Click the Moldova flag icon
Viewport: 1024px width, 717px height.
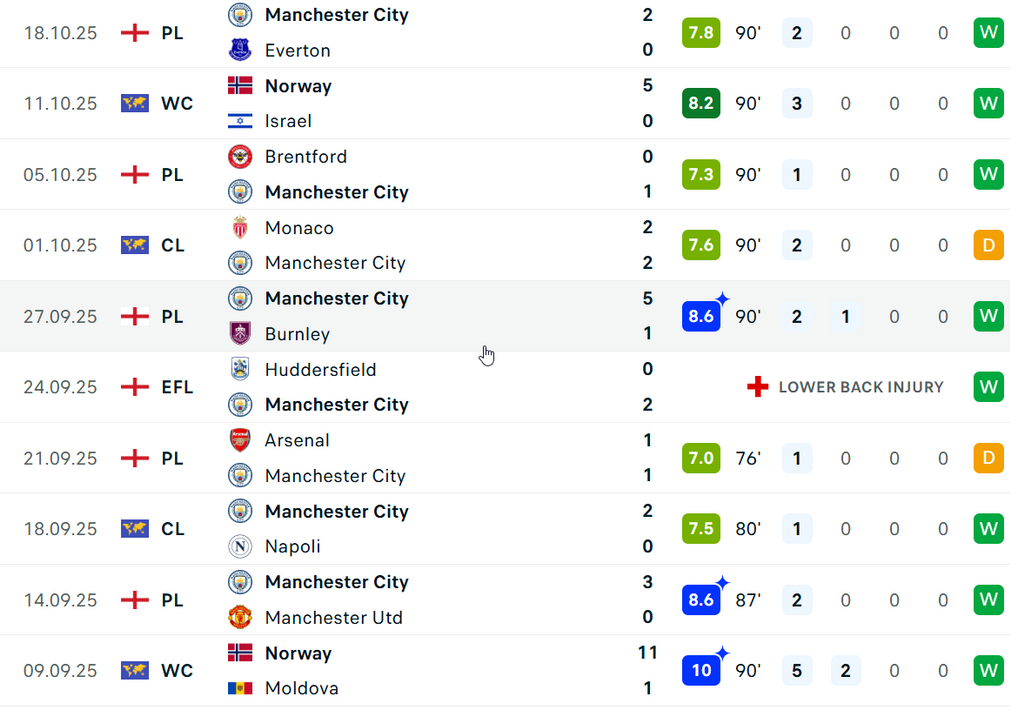pos(240,688)
